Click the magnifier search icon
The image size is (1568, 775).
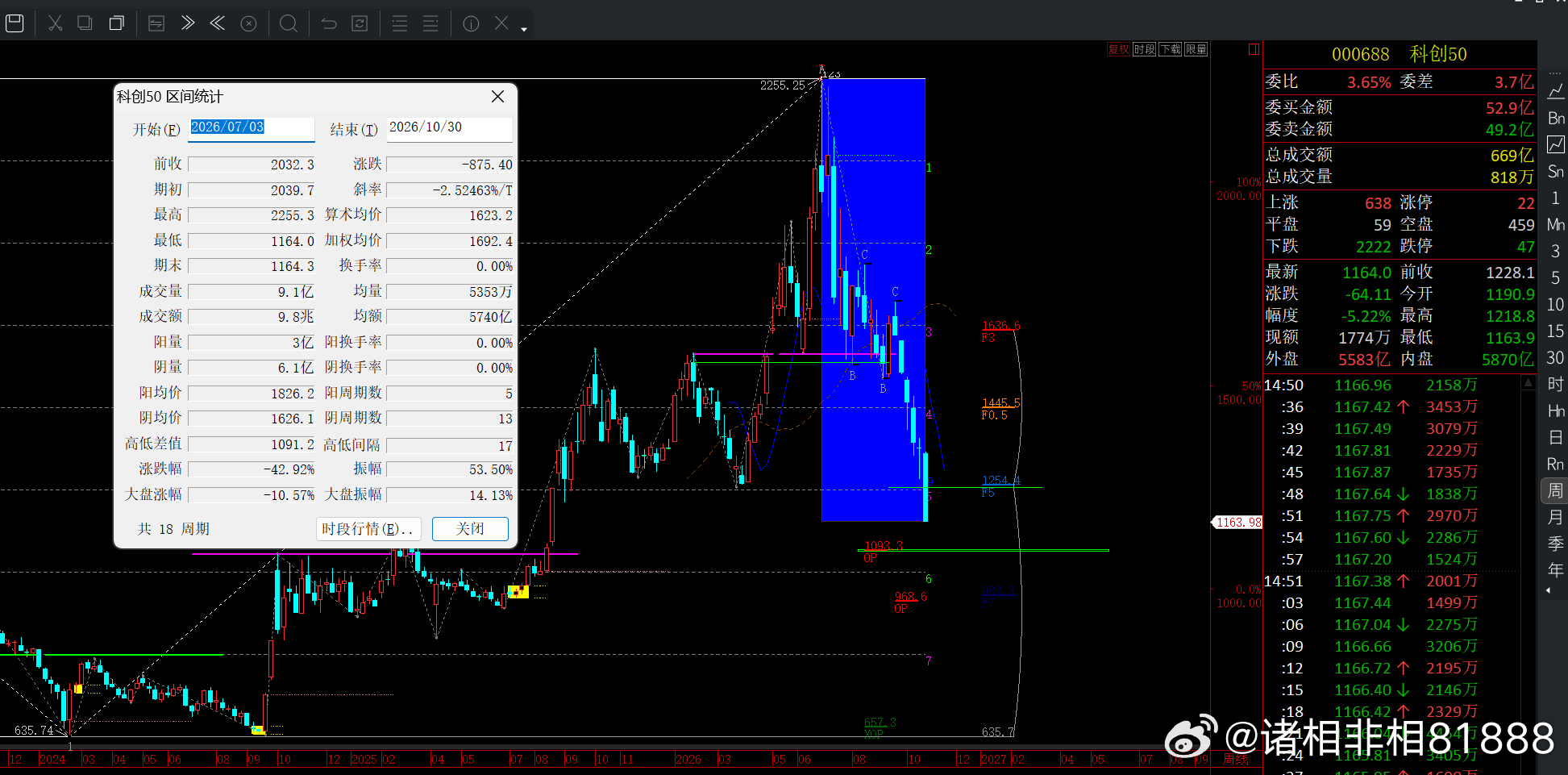coord(288,23)
